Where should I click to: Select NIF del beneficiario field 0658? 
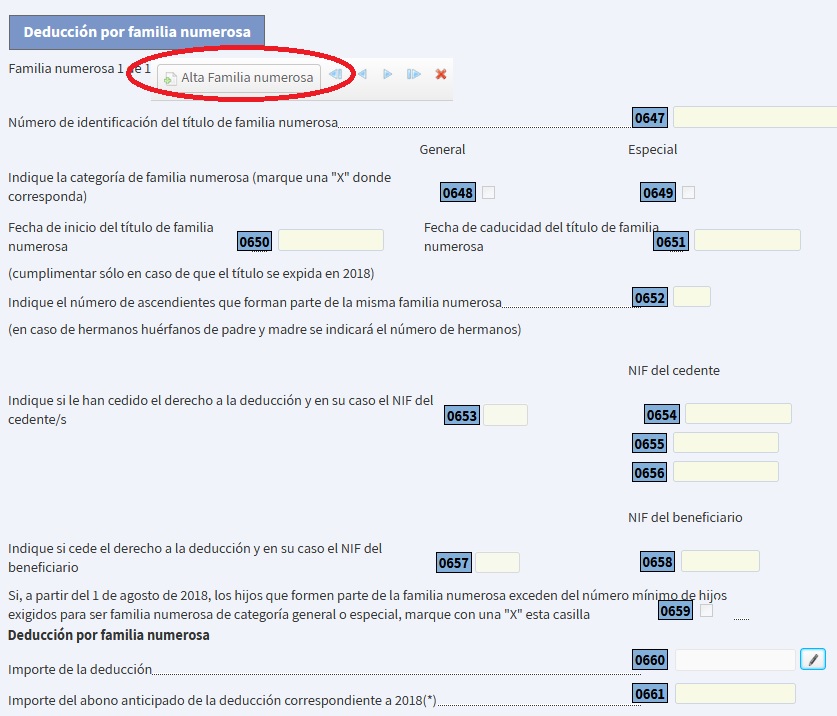(x=719, y=562)
